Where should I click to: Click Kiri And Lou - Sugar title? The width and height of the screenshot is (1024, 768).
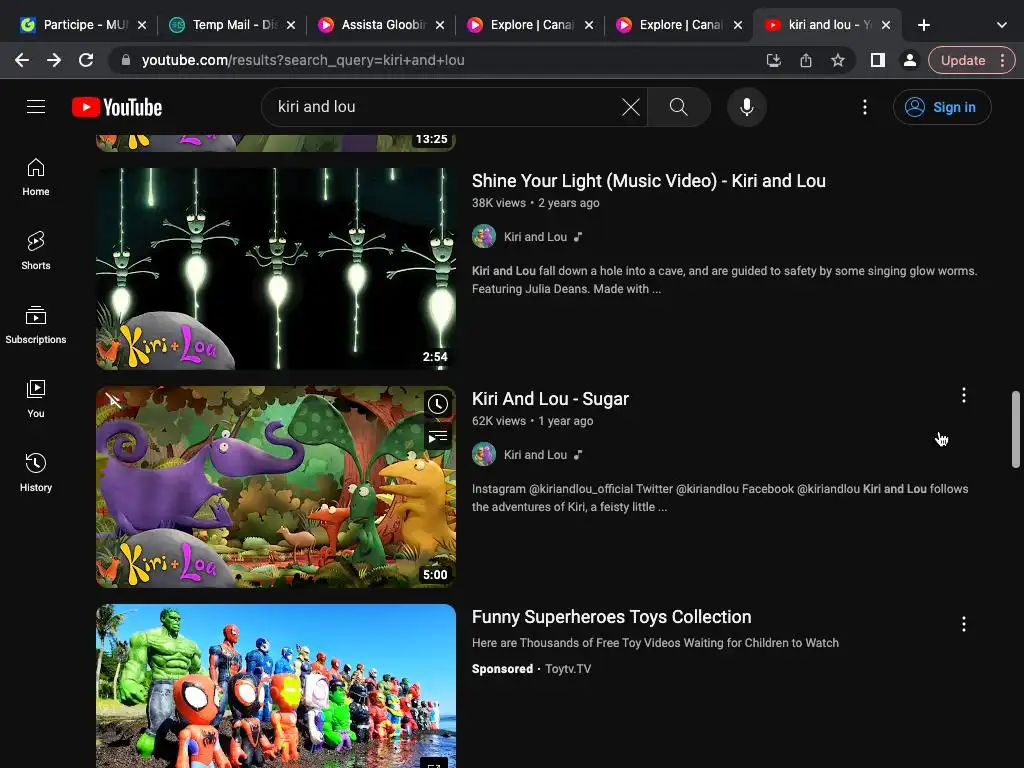pos(550,399)
